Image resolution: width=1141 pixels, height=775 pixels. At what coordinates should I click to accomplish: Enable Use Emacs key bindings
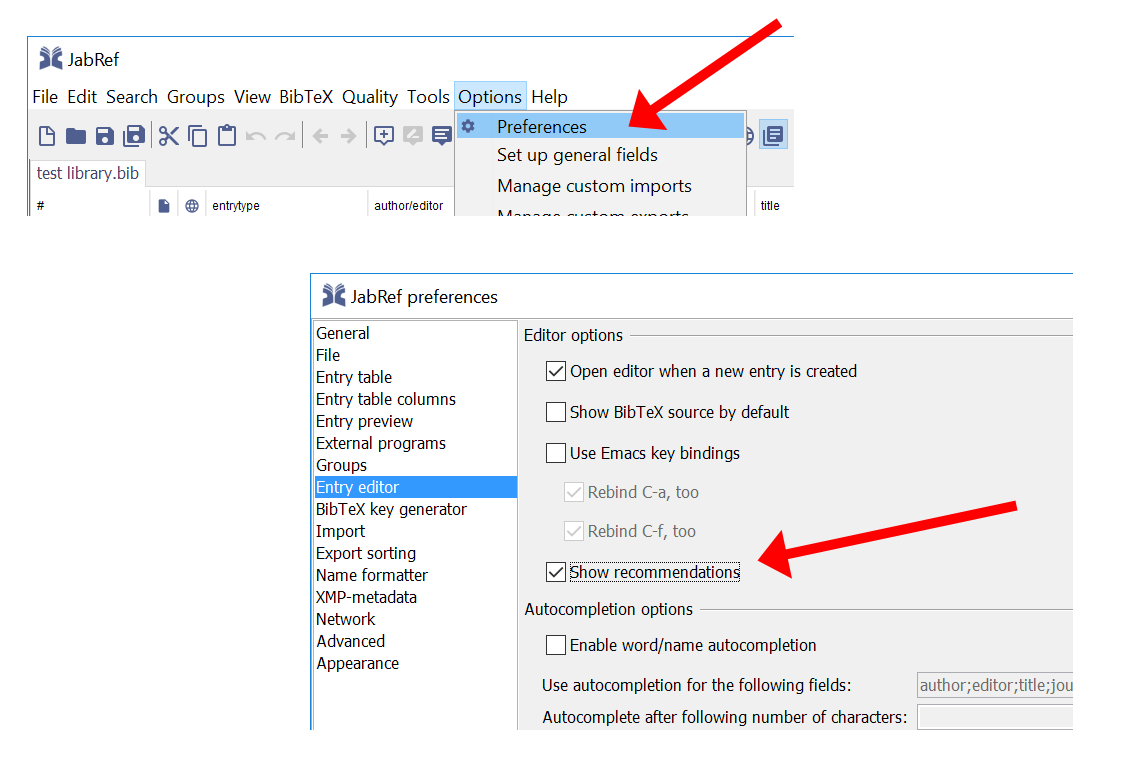pyautogui.click(x=555, y=453)
